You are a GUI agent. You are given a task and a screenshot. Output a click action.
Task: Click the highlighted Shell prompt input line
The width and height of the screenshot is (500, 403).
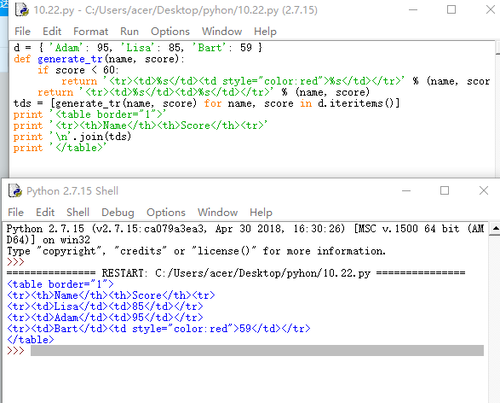tap(257, 351)
